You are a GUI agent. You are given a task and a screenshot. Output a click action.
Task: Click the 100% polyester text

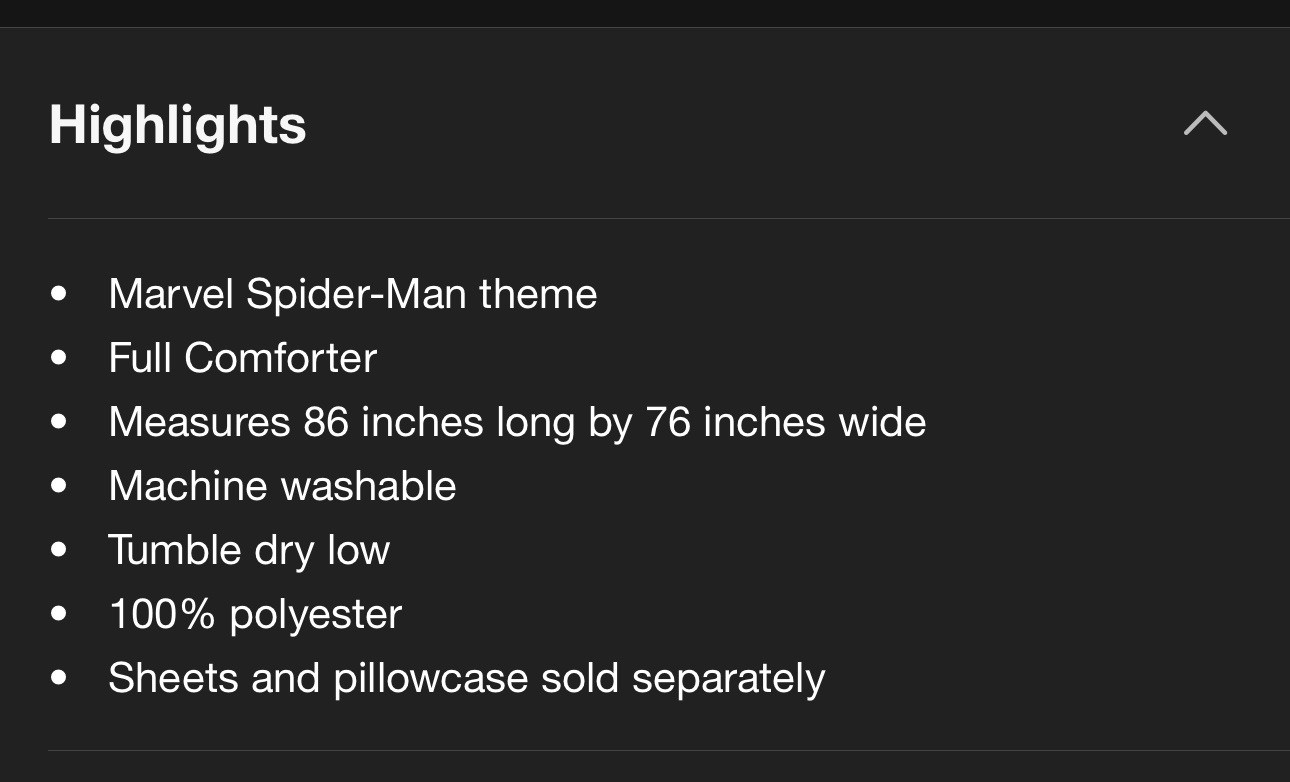pyautogui.click(x=255, y=614)
